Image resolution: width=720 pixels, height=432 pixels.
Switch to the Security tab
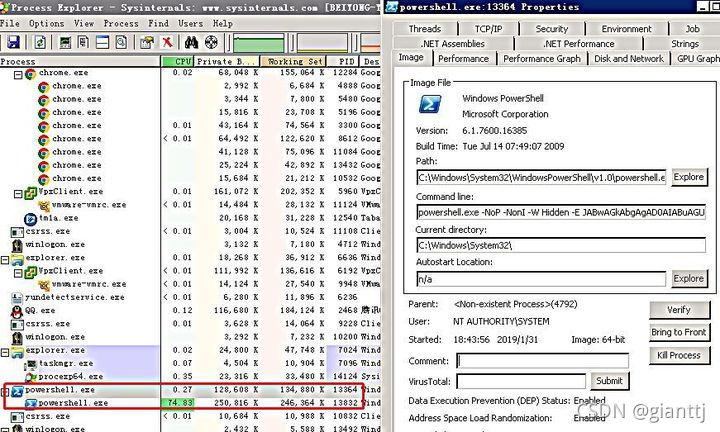pyautogui.click(x=551, y=29)
